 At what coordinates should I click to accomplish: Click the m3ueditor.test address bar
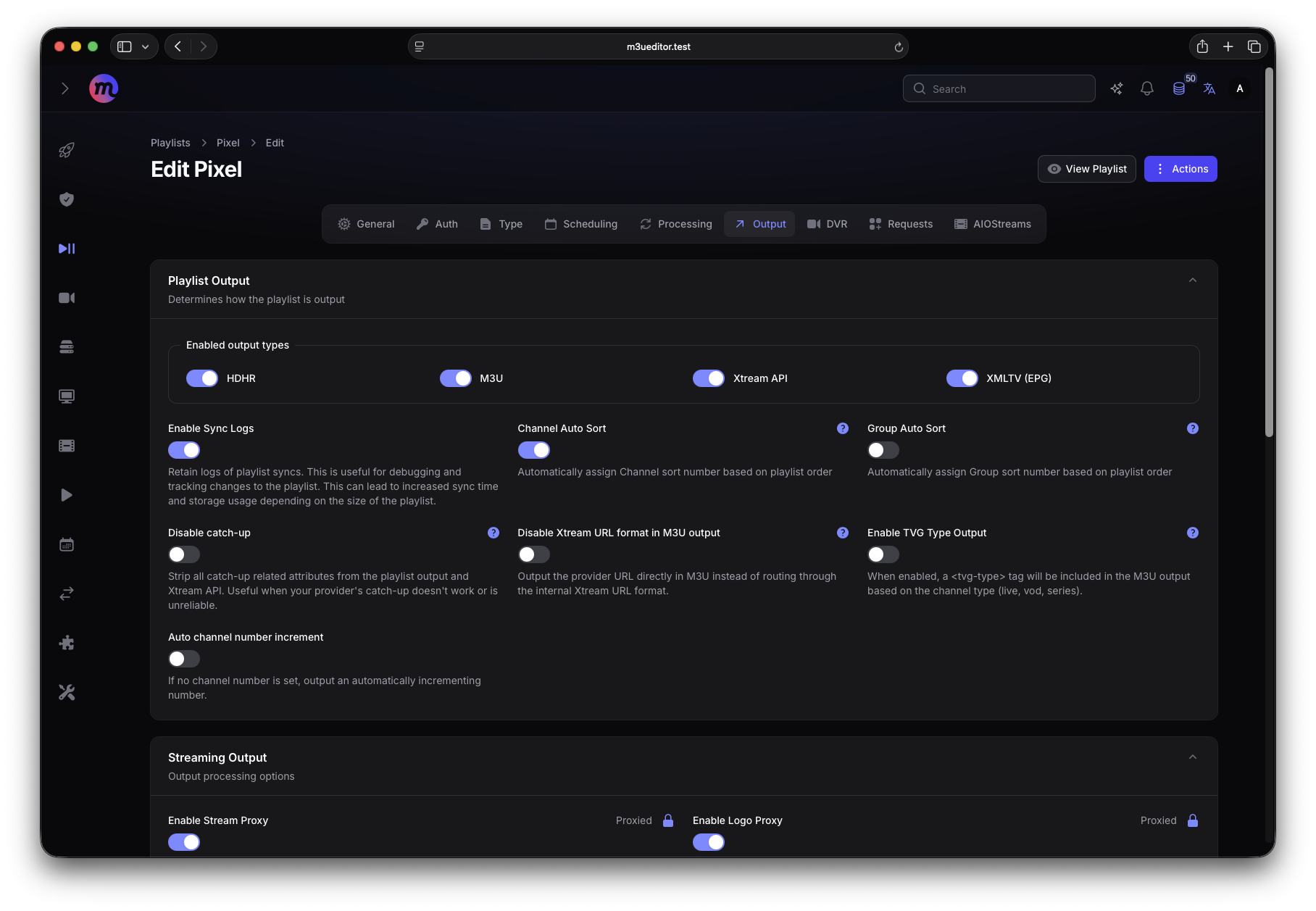(658, 46)
